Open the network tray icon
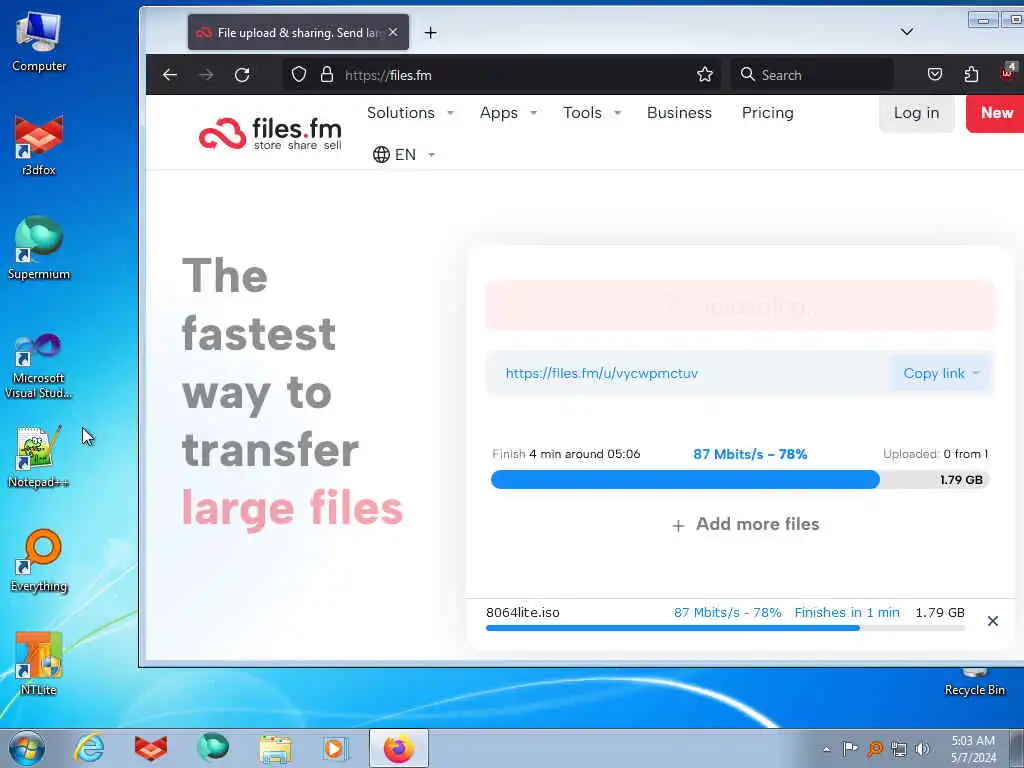The image size is (1024, 768). pyautogui.click(x=899, y=749)
